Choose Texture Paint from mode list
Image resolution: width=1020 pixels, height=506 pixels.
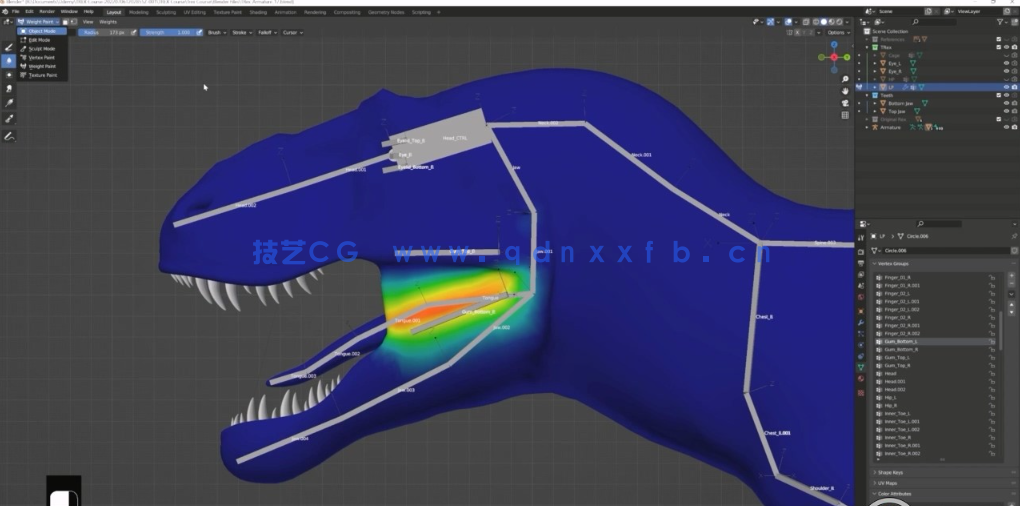[x=42, y=75]
